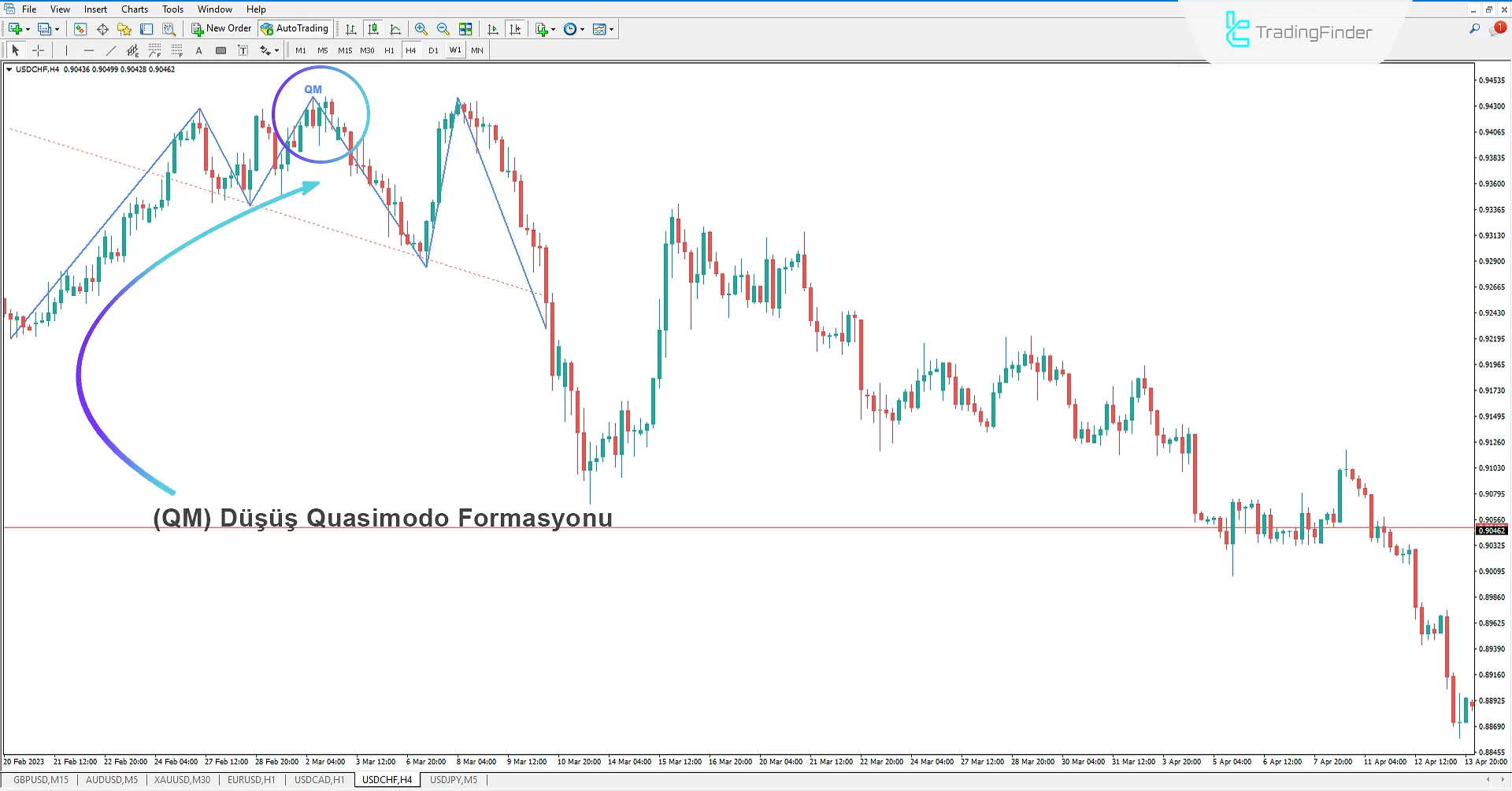Click the Zoom Out magnifier icon
The height and width of the screenshot is (791, 1512).
(443, 29)
